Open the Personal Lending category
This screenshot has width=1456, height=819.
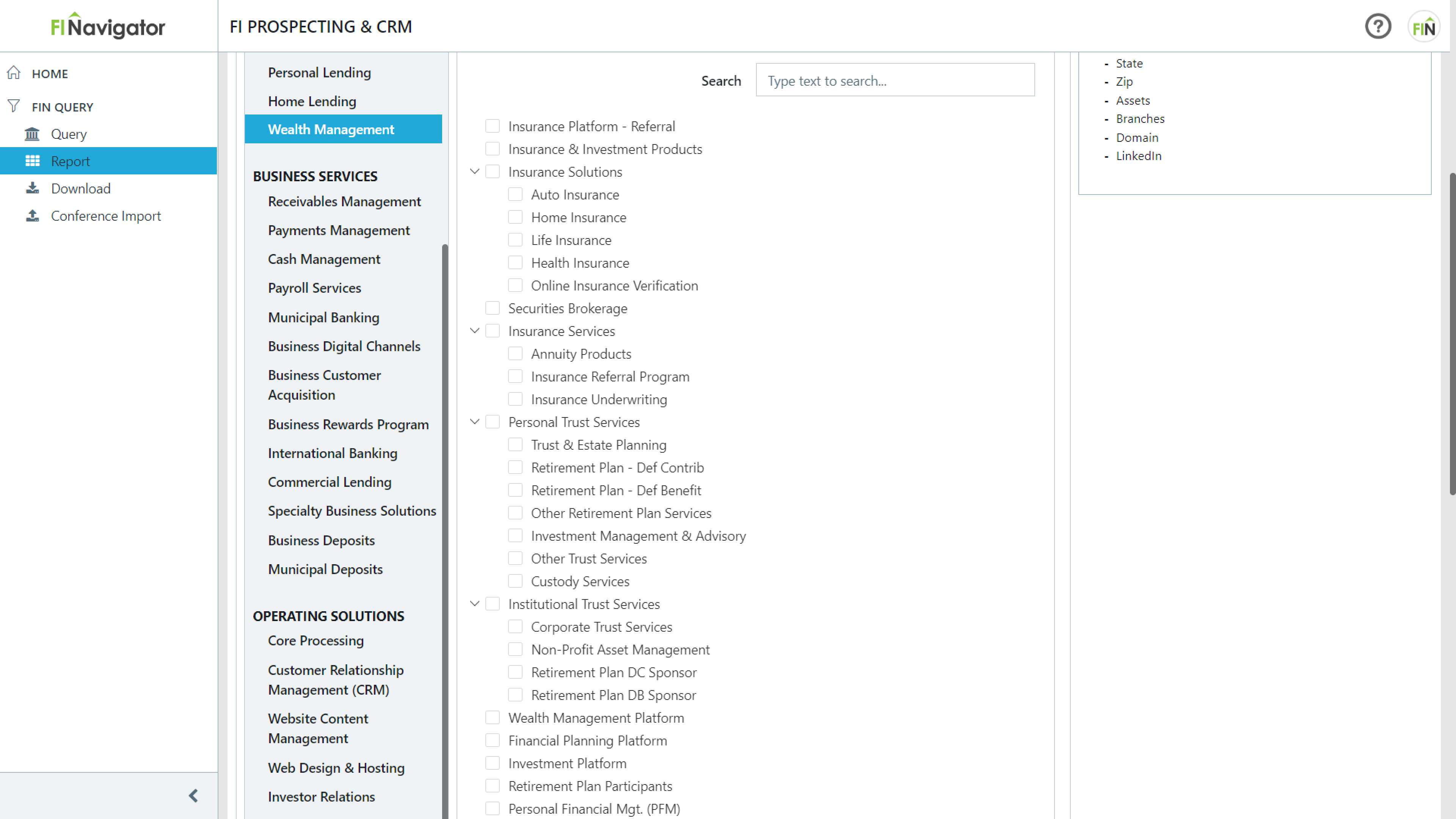click(319, 72)
